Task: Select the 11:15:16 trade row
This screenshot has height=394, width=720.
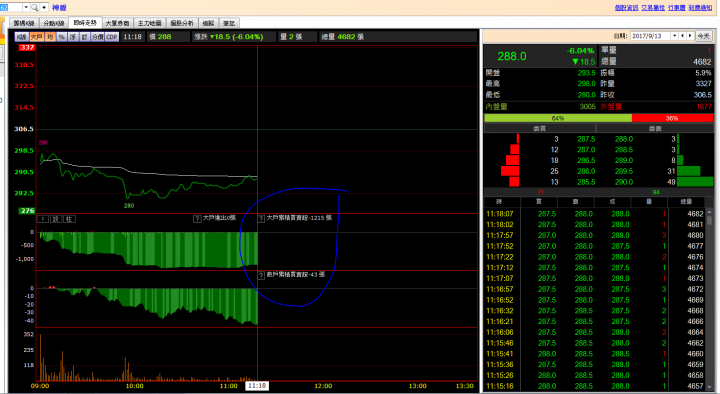Action: (x=595, y=386)
